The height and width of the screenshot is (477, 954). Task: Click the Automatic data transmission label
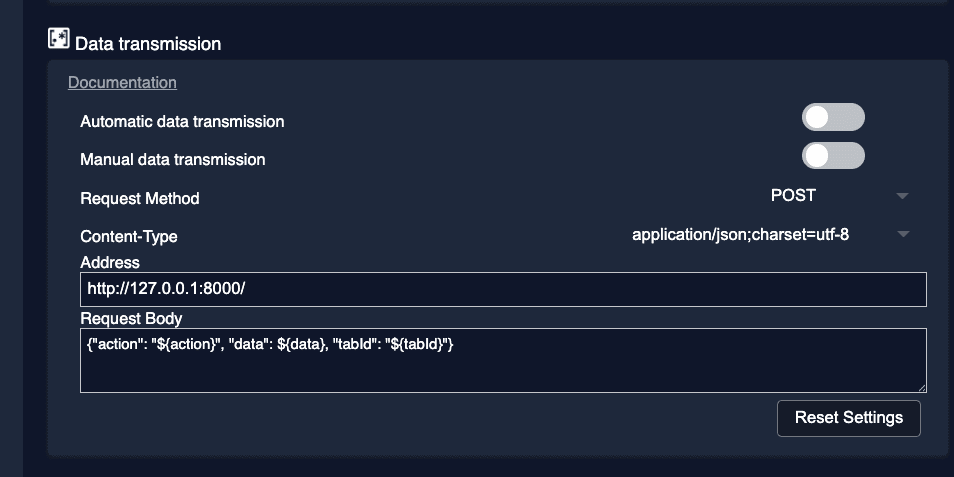pyautogui.click(x=182, y=122)
